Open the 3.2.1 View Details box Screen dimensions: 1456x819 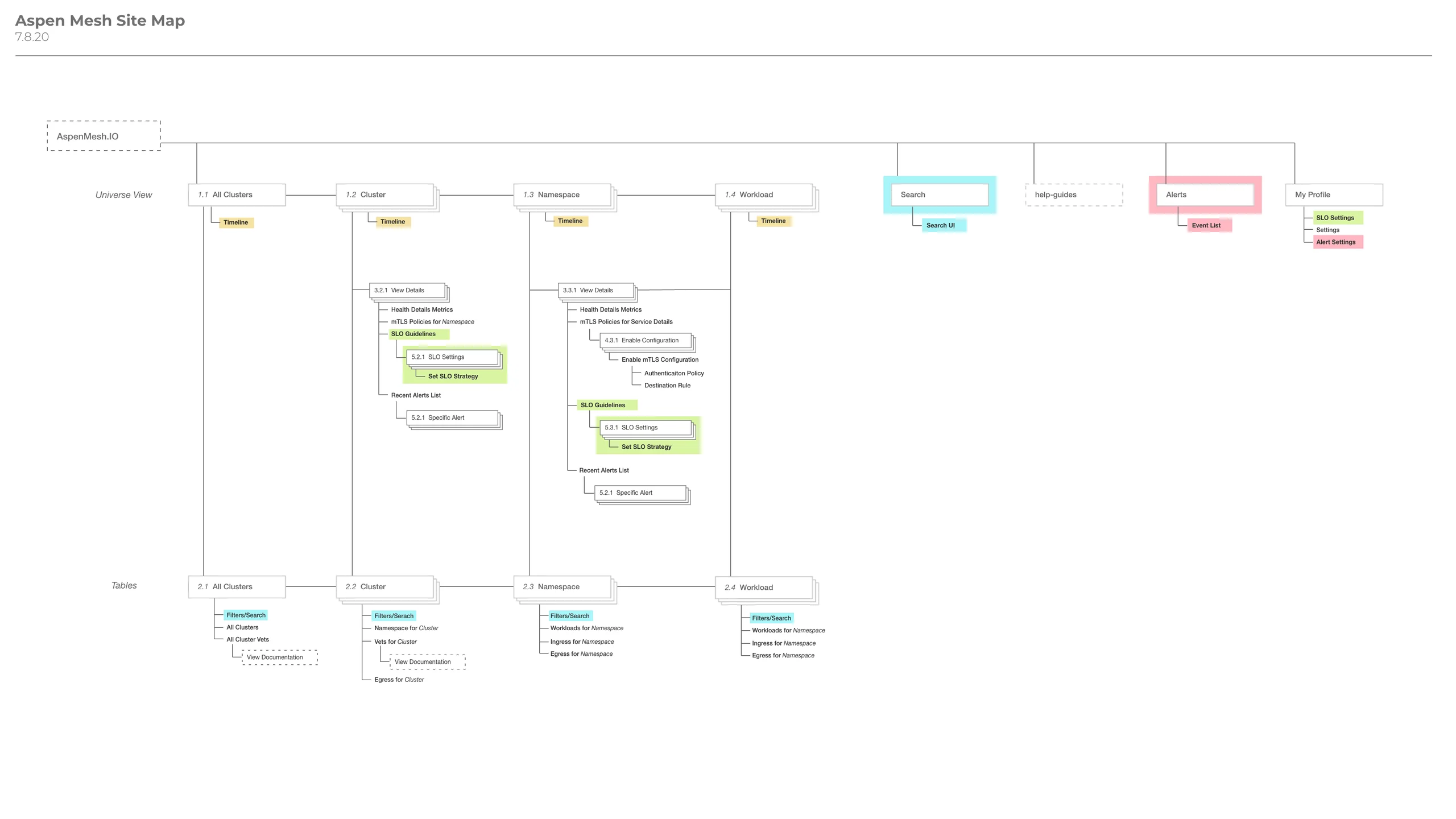pyautogui.click(x=407, y=290)
